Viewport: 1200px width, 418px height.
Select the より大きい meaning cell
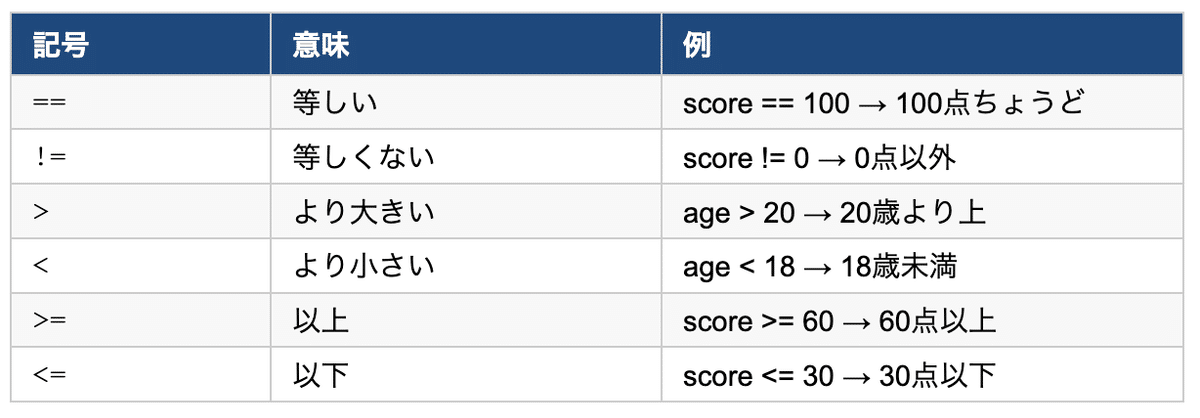(363, 212)
